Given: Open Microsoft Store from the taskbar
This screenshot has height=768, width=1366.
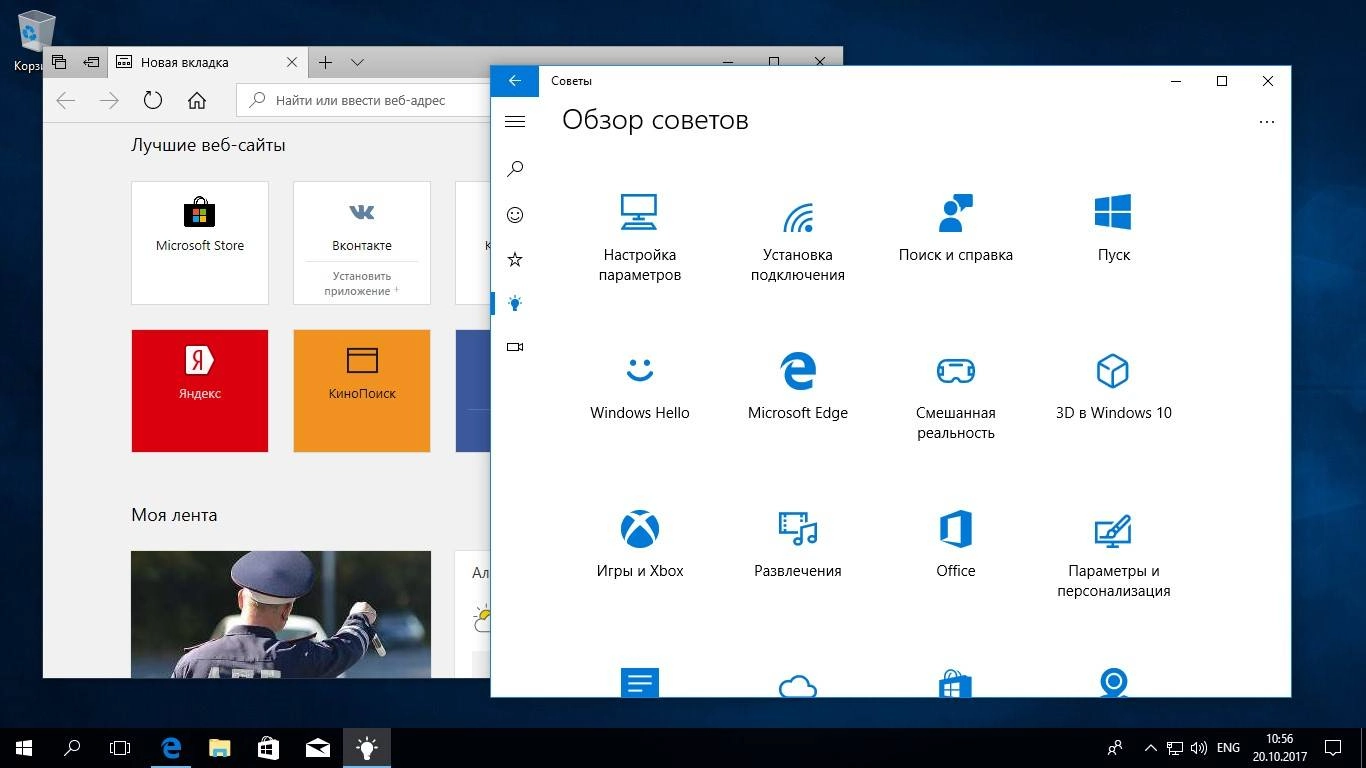Looking at the screenshot, I should [x=268, y=747].
